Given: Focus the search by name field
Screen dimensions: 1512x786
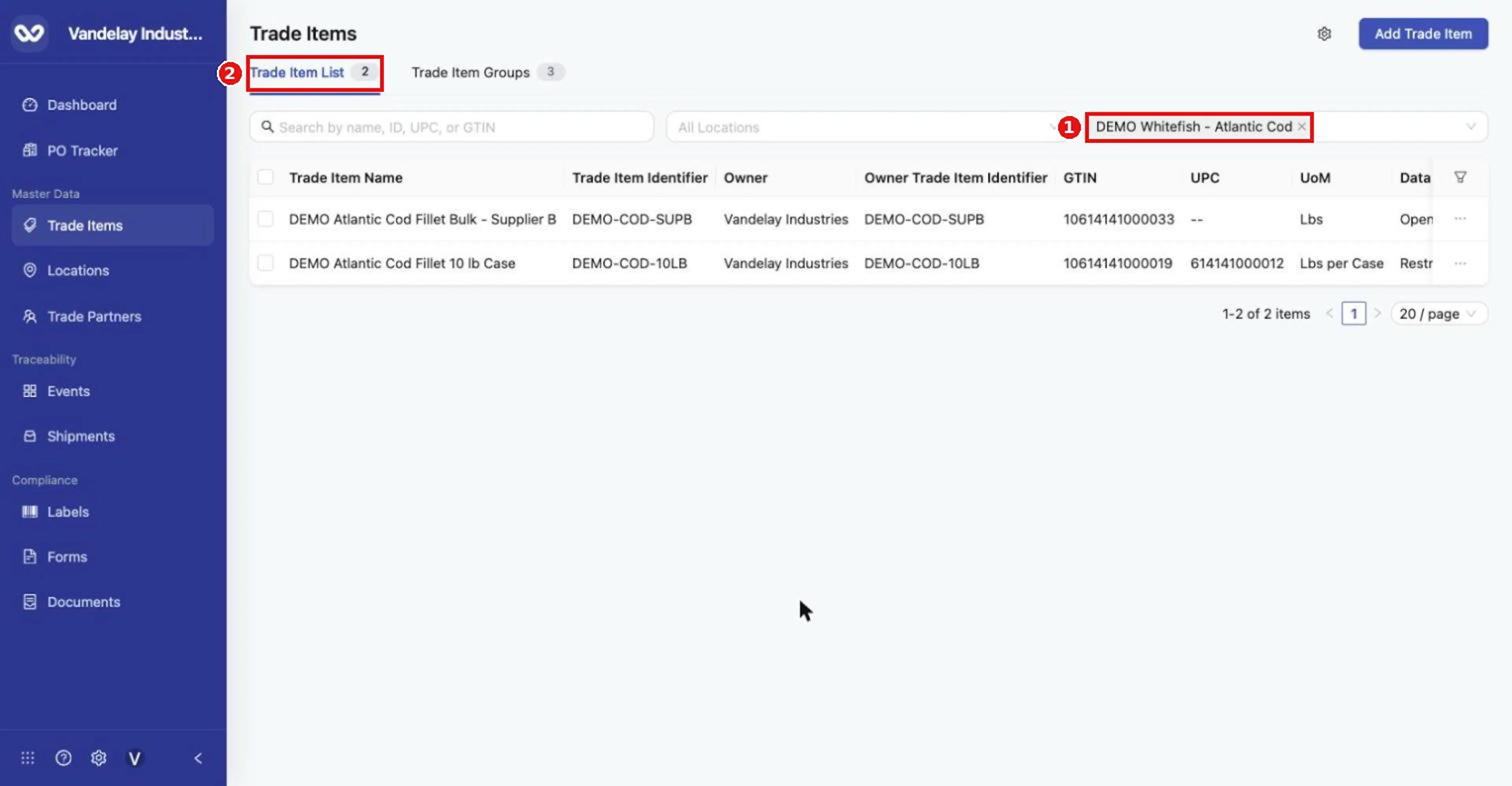Looking at the screenshot, I should (x=451, y=127).
